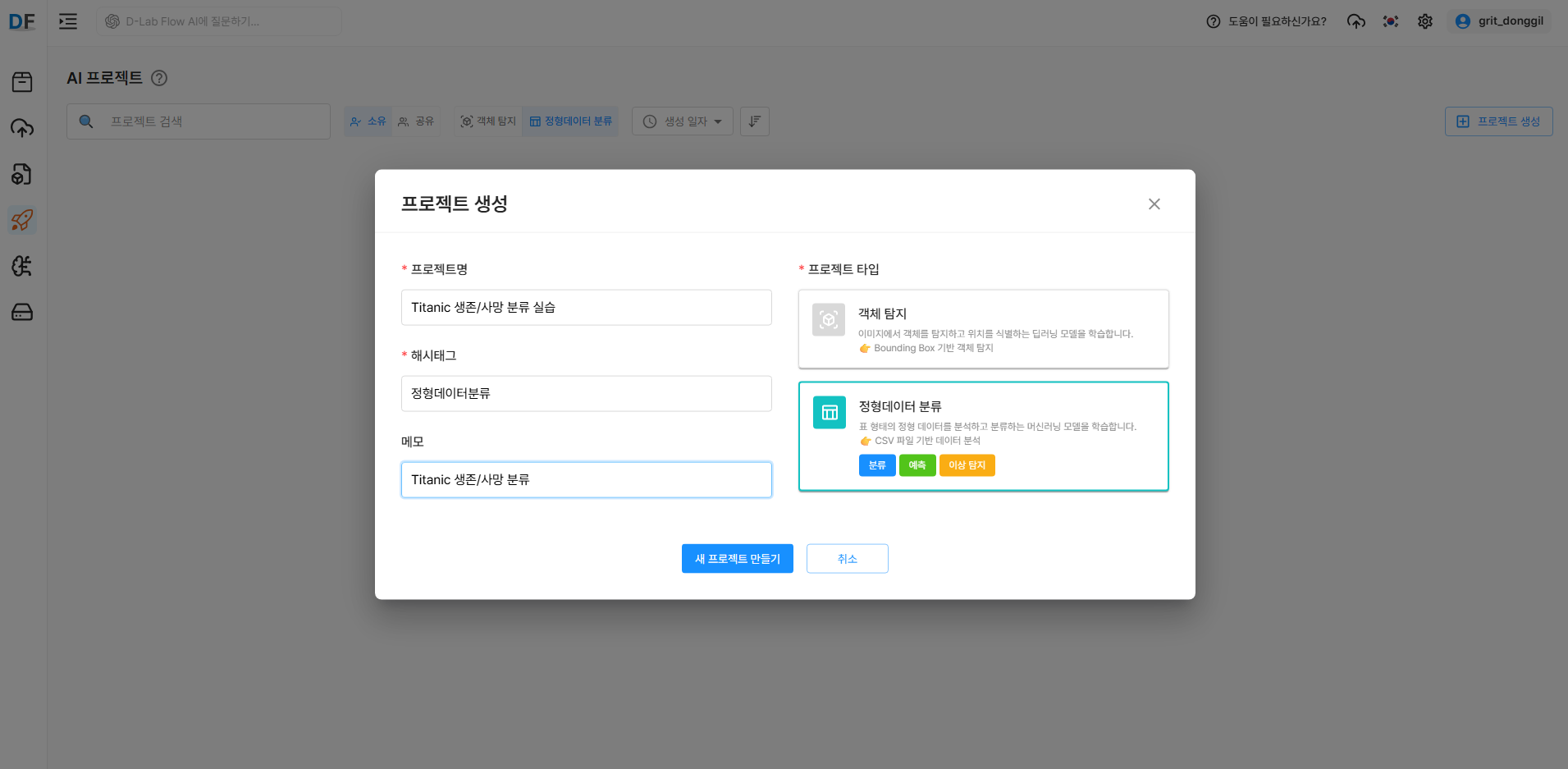
Task: Open the sort order icon next to filters
Action: (x=754, y=121)
